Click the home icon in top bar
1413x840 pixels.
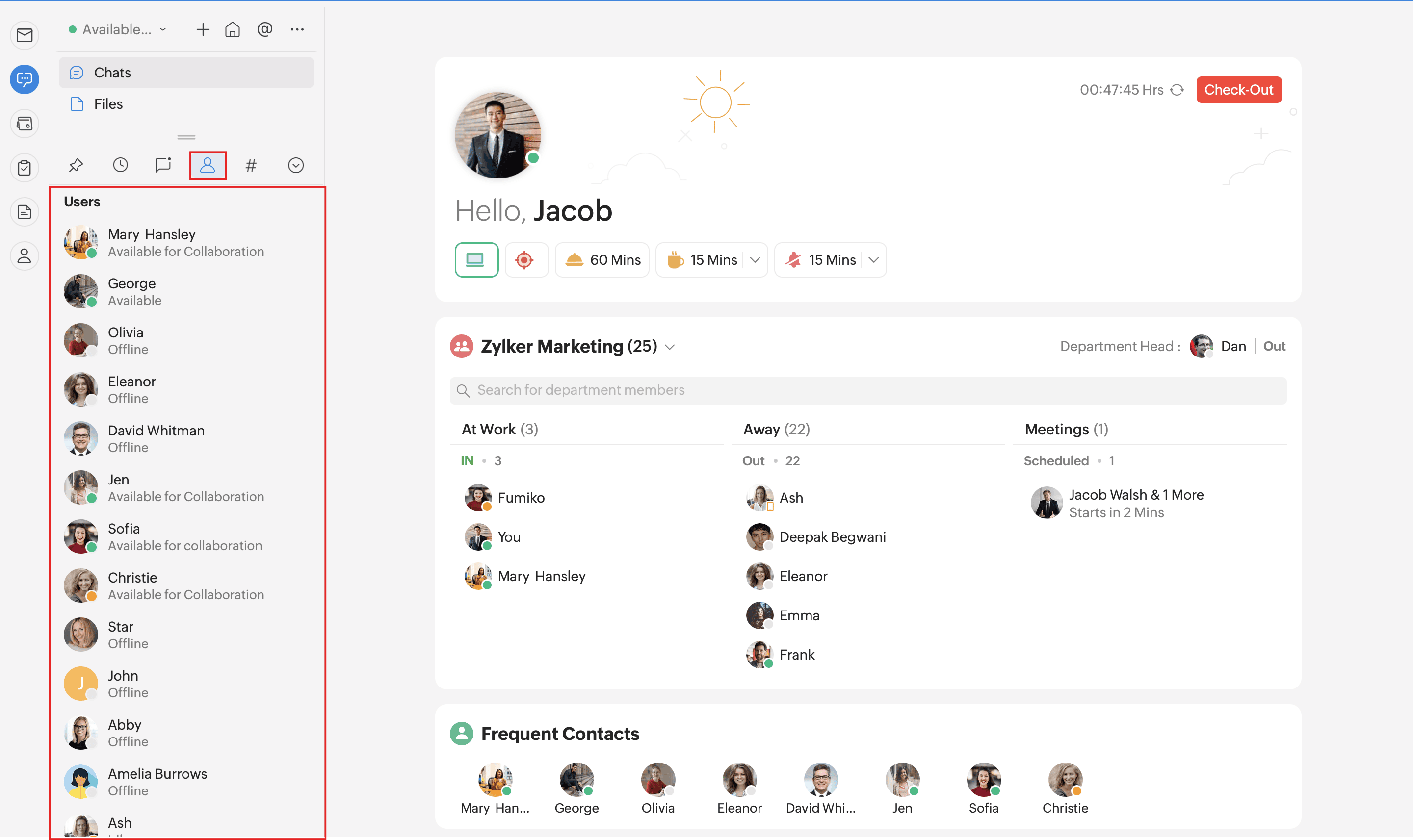(232, 29)
